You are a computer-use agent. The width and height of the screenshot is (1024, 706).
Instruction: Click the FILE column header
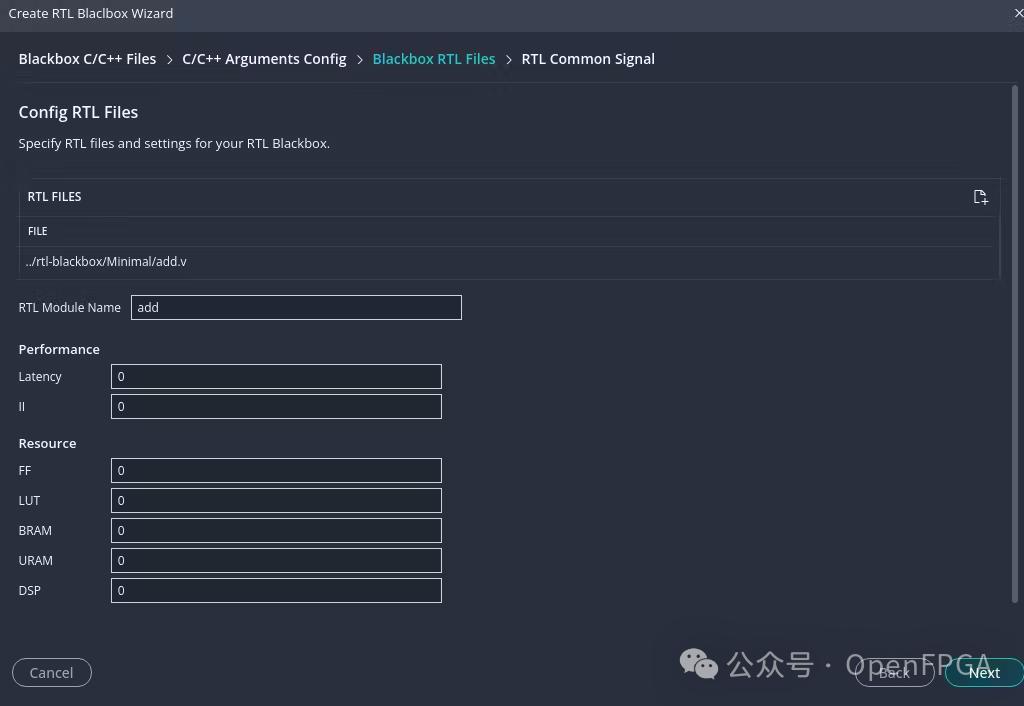38,231
